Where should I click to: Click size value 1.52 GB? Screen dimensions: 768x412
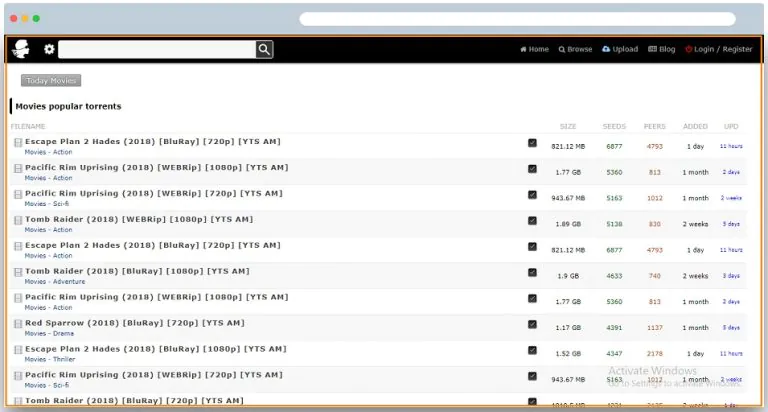coord(568,354)
